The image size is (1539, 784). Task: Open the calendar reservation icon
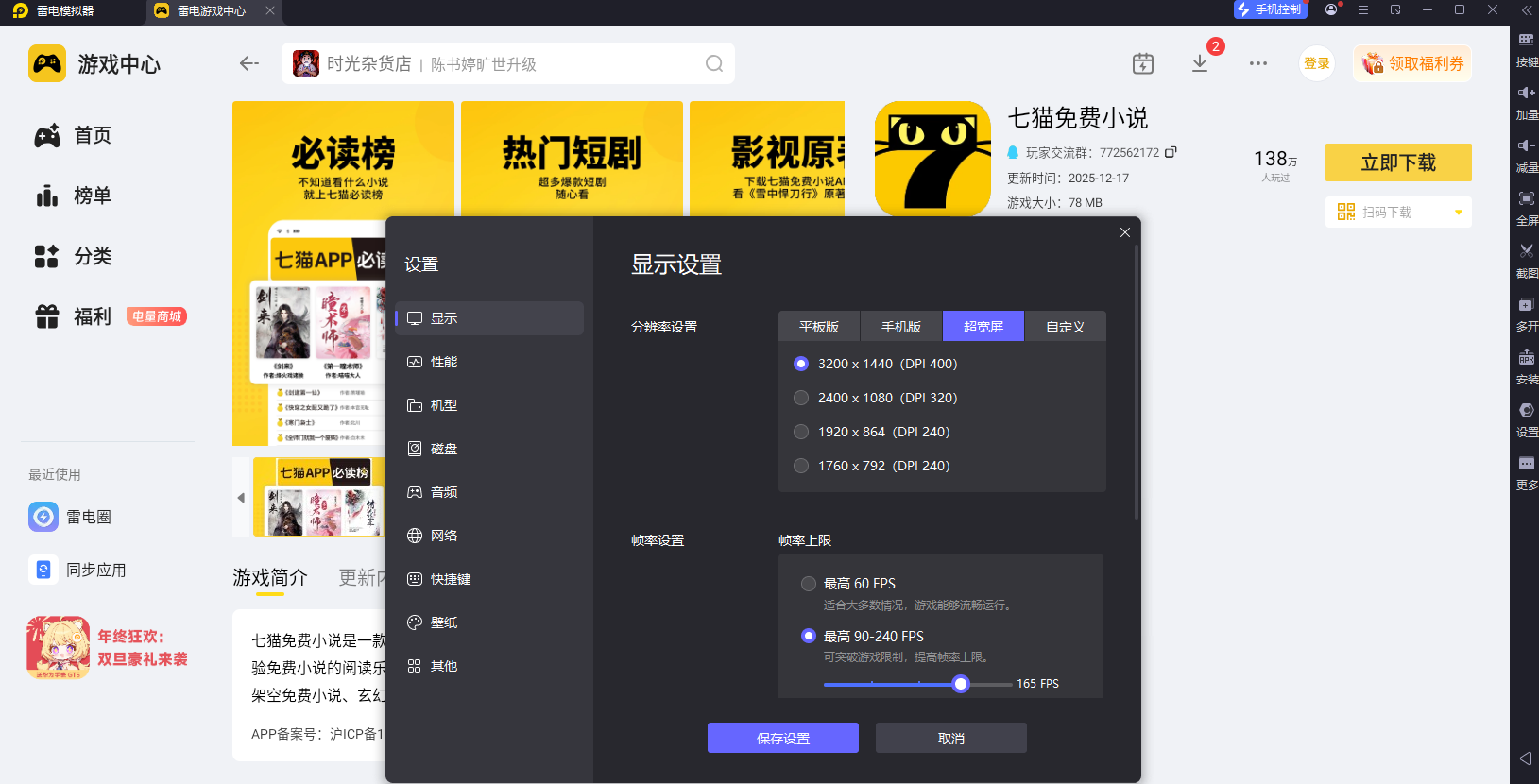click(x=1143, y=63)
